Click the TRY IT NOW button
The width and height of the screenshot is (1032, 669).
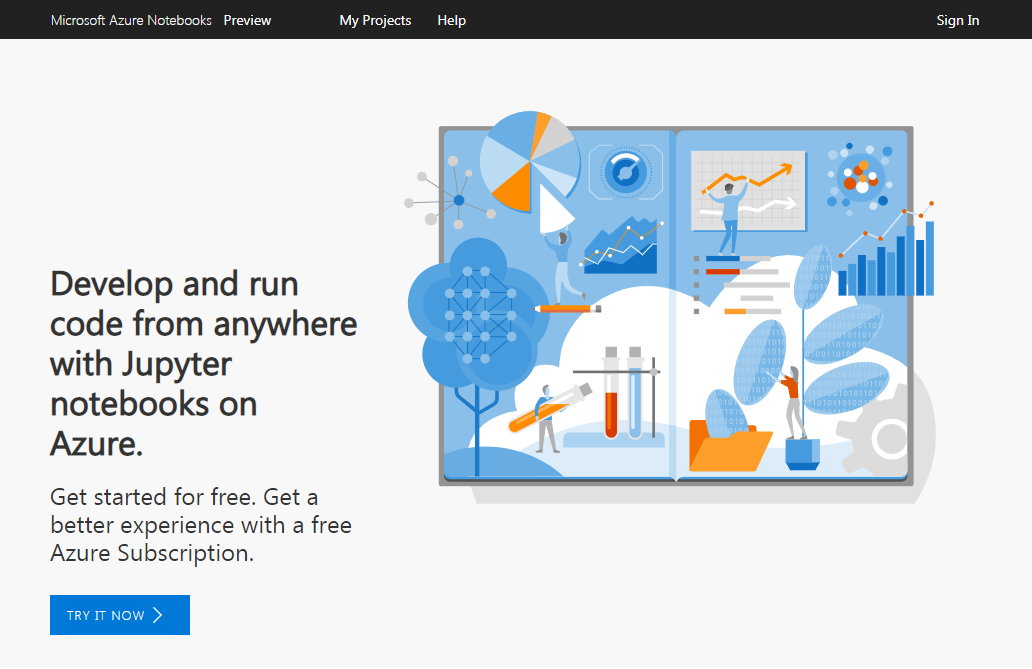tap(120, 615)
